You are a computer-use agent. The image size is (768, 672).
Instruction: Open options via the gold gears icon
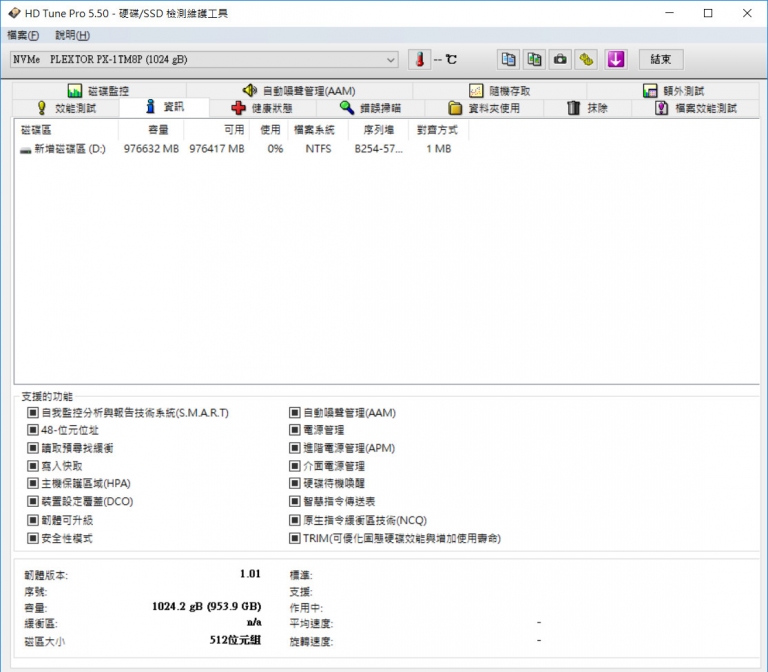(586, 60)
